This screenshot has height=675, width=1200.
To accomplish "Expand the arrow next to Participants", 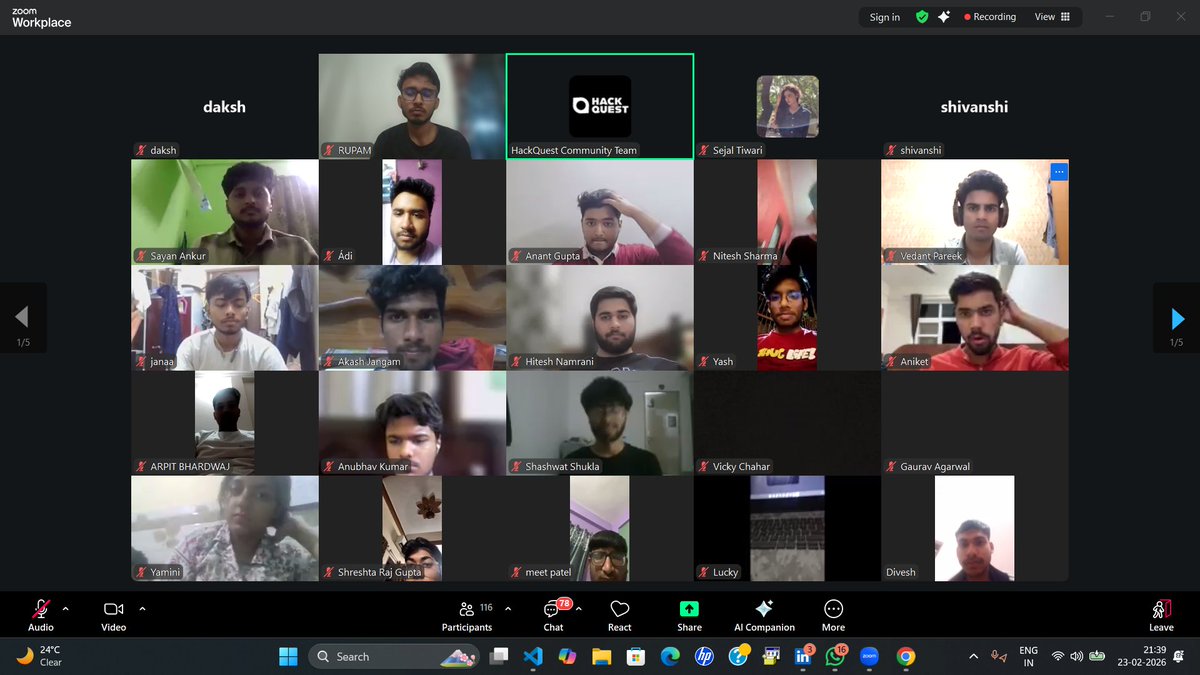I will pyautogui.click(x=508, y=608).
